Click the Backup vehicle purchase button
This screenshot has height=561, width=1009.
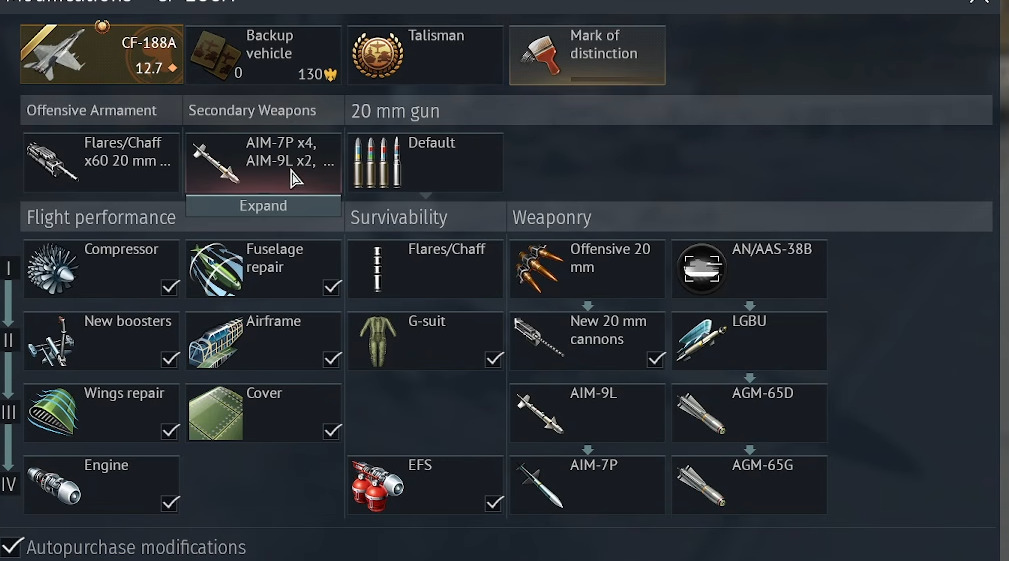click(x=263, y=55)
